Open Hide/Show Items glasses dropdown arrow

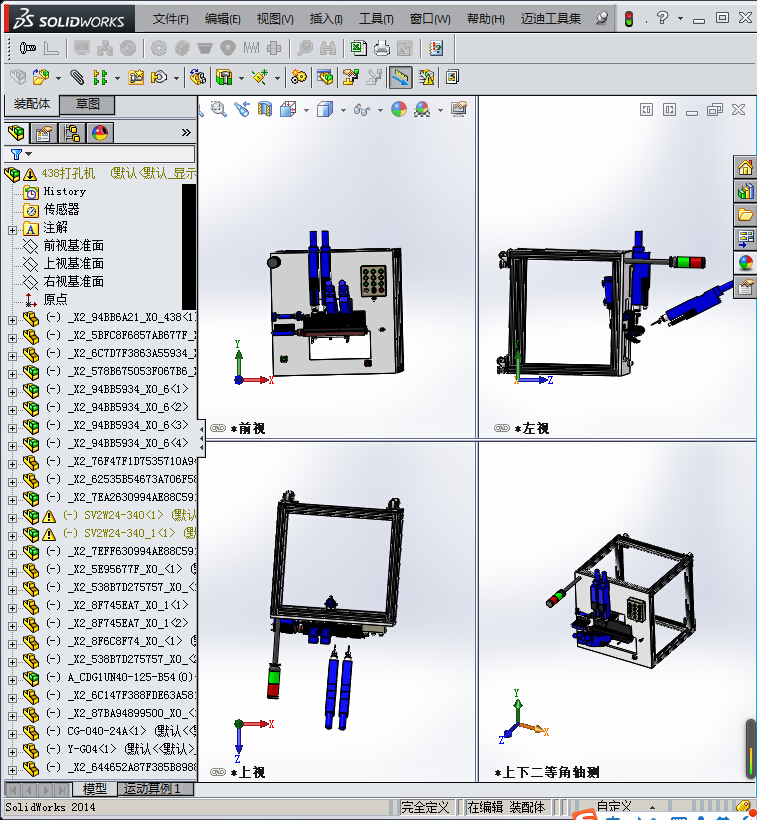tap(380, 110)
